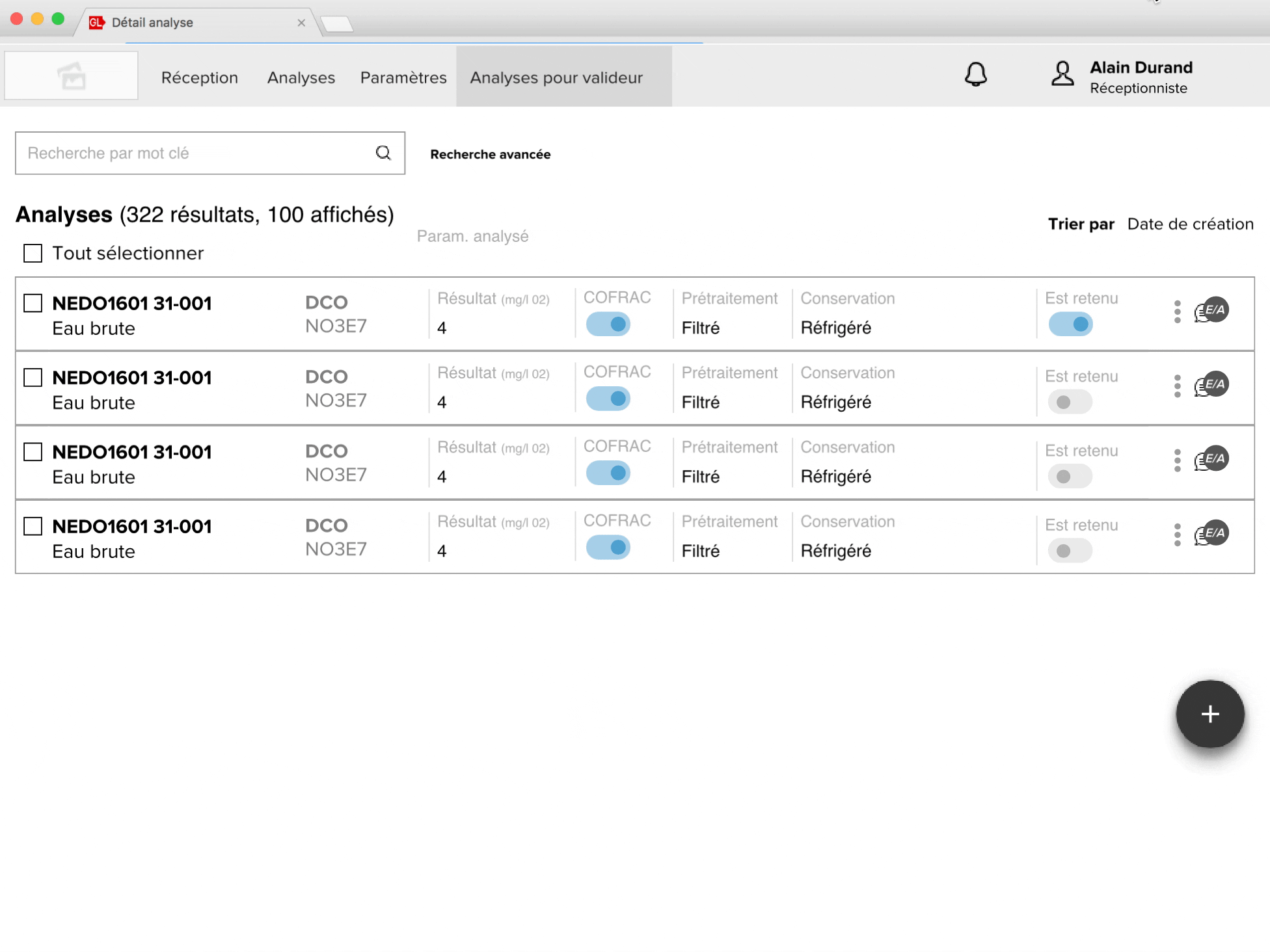Viewport: 1270px width, 952px height.
Task: Open three-dot menu of third analysis row
Action: [x=1177, y=460]
